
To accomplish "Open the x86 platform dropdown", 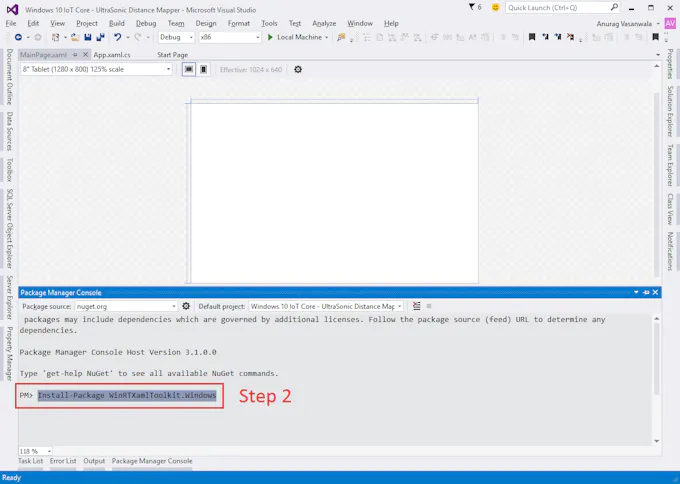I will click(x=230, y=37).
